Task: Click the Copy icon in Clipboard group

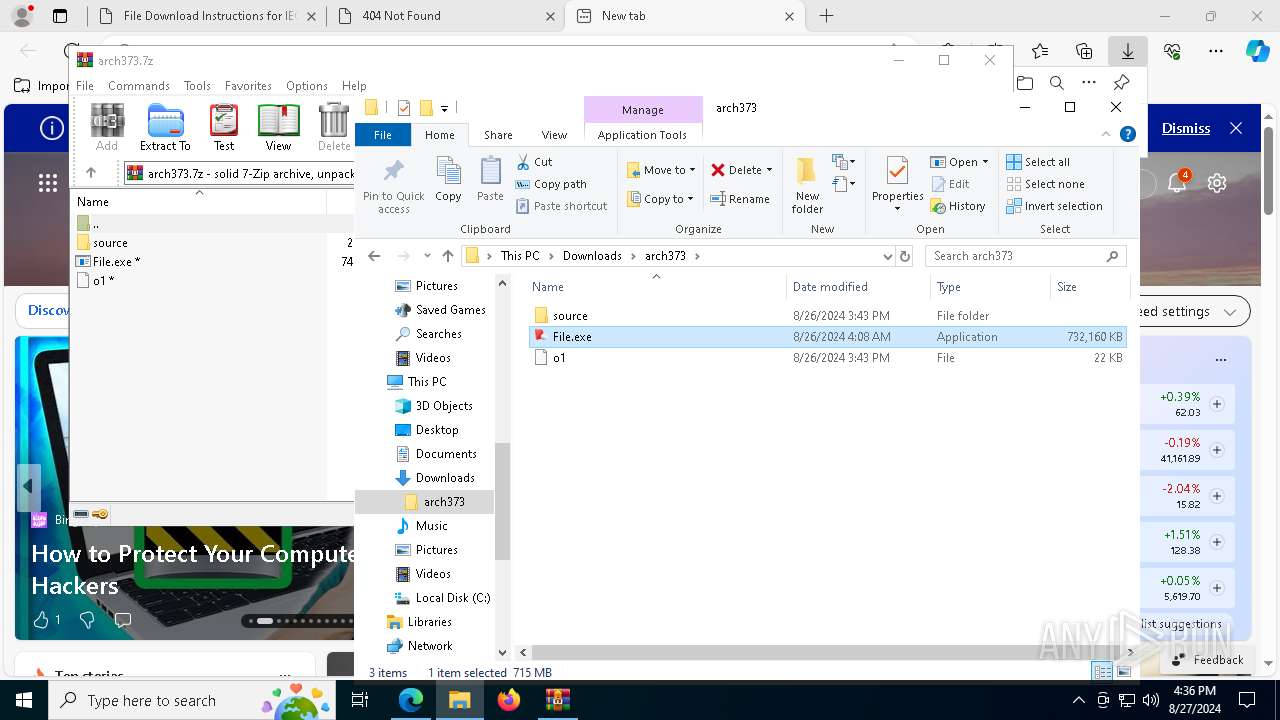Action: (x=448, y=180)
